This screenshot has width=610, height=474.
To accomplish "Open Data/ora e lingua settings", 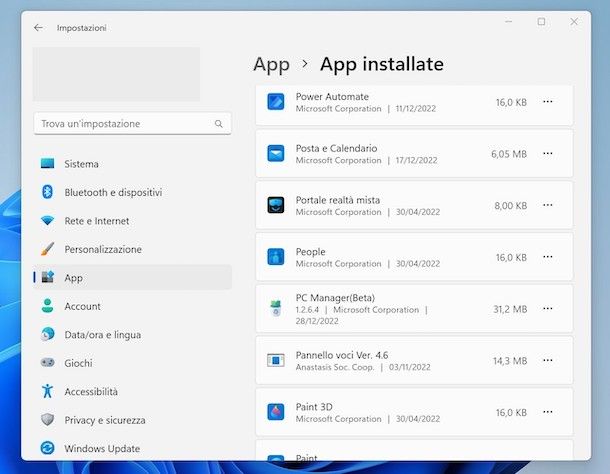I will [x=133, y=335].
